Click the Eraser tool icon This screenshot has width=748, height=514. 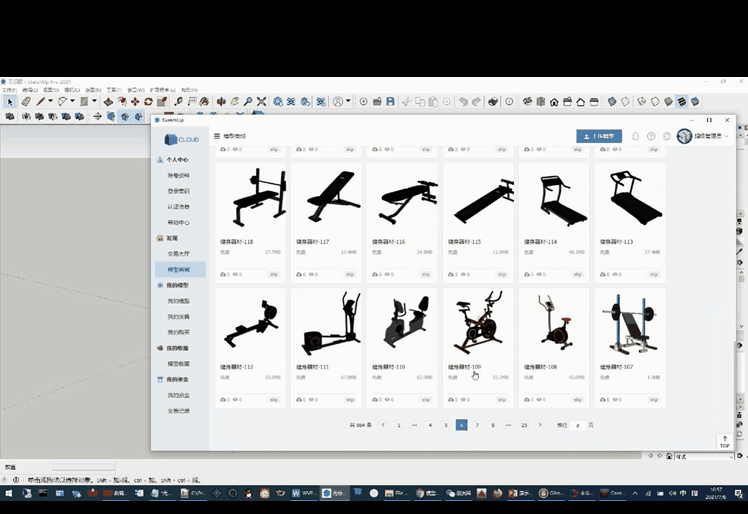click(x=26, y=101)
